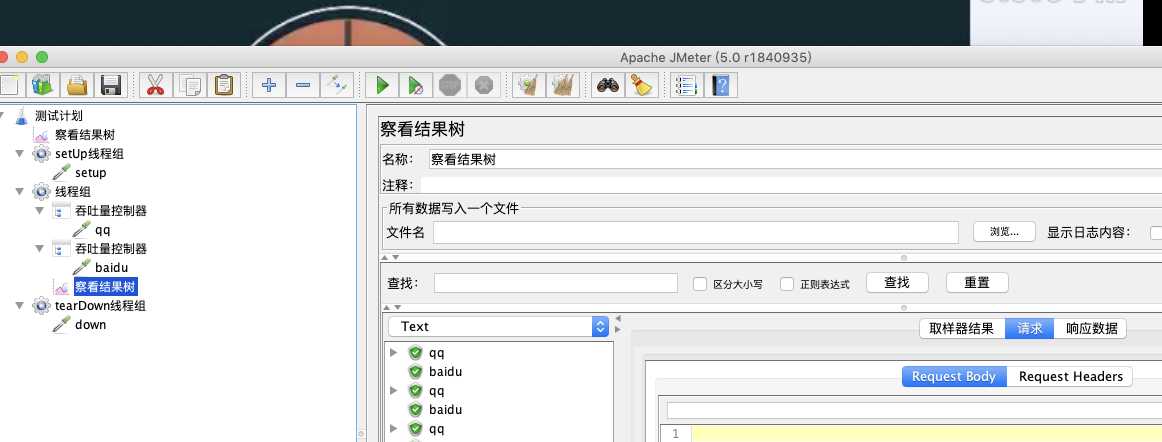
Task: Click the Paste clipboard icon
Action: point(223,85)
